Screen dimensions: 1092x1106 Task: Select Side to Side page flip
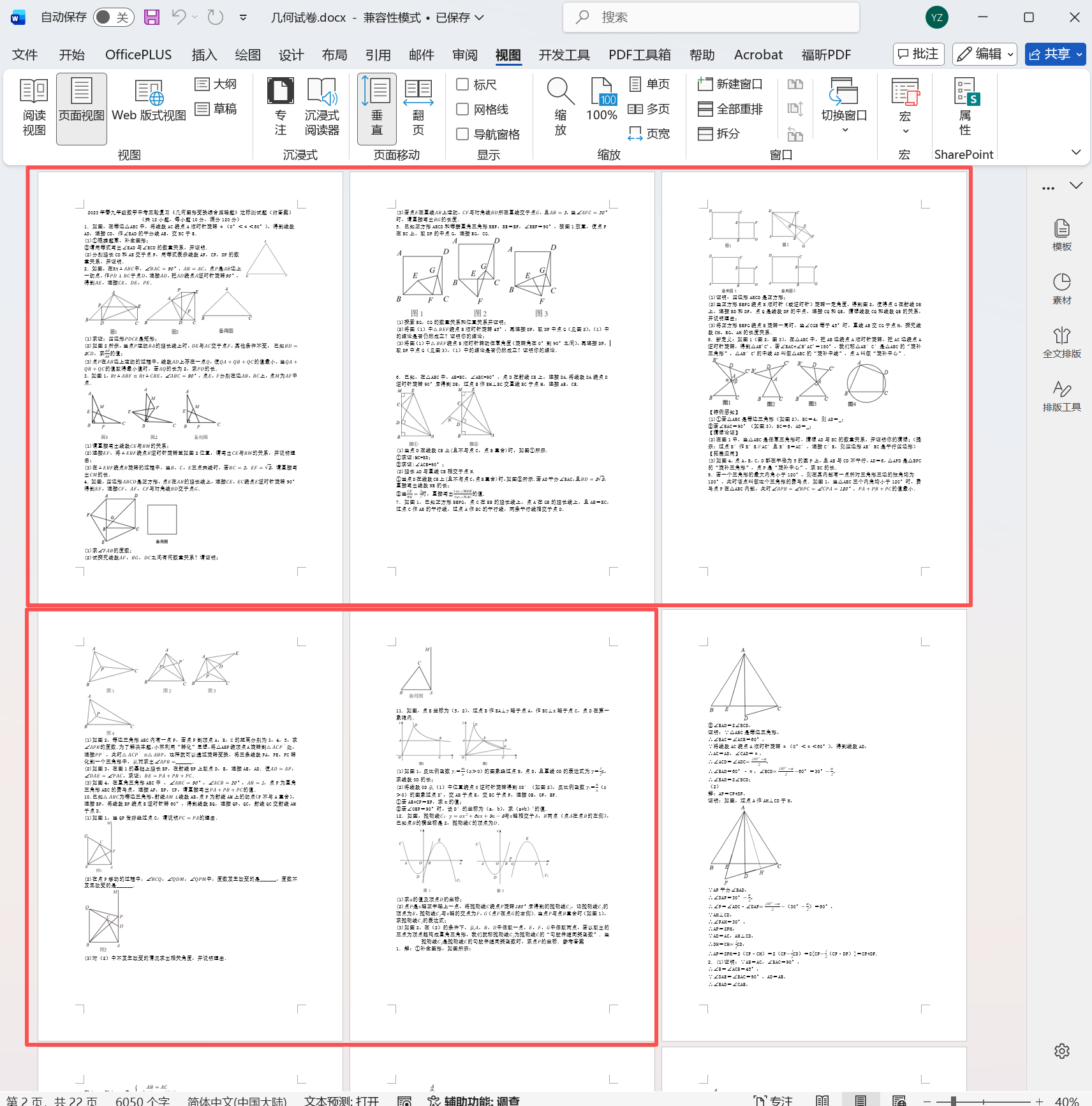418,107
